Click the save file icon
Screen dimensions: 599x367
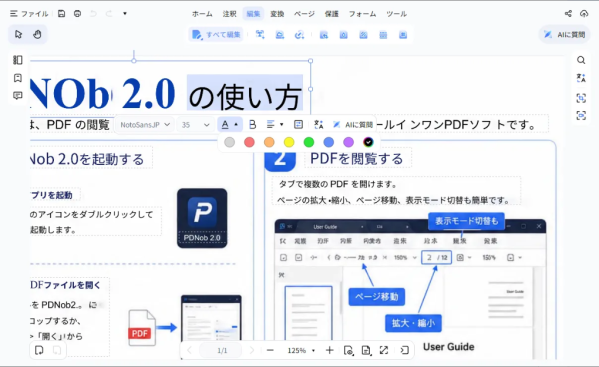tap(61, 14)
